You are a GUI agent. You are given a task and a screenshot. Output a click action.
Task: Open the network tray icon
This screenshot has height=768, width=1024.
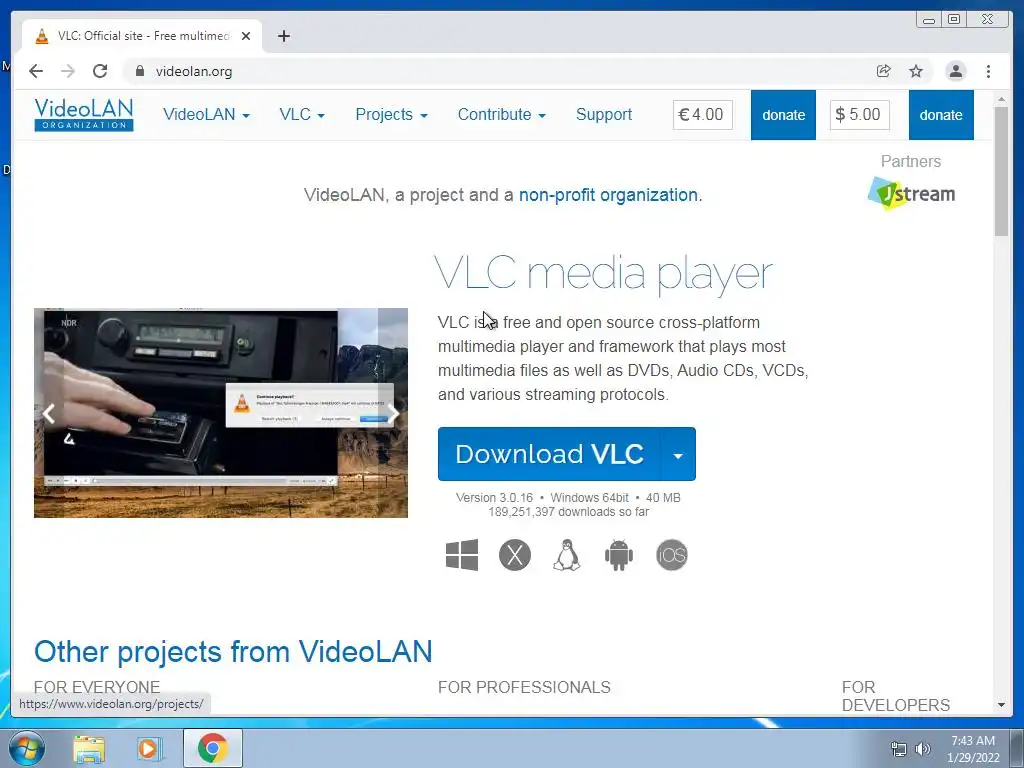coord(899,748)
